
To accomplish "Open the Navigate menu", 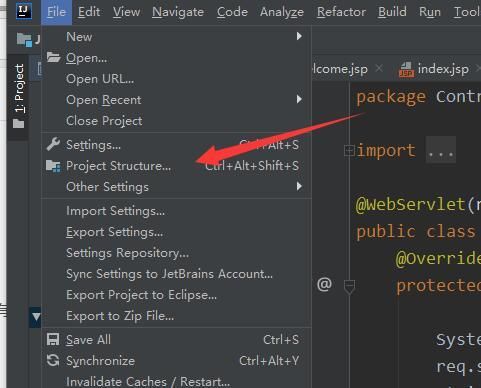I will (x=178, y=12).
